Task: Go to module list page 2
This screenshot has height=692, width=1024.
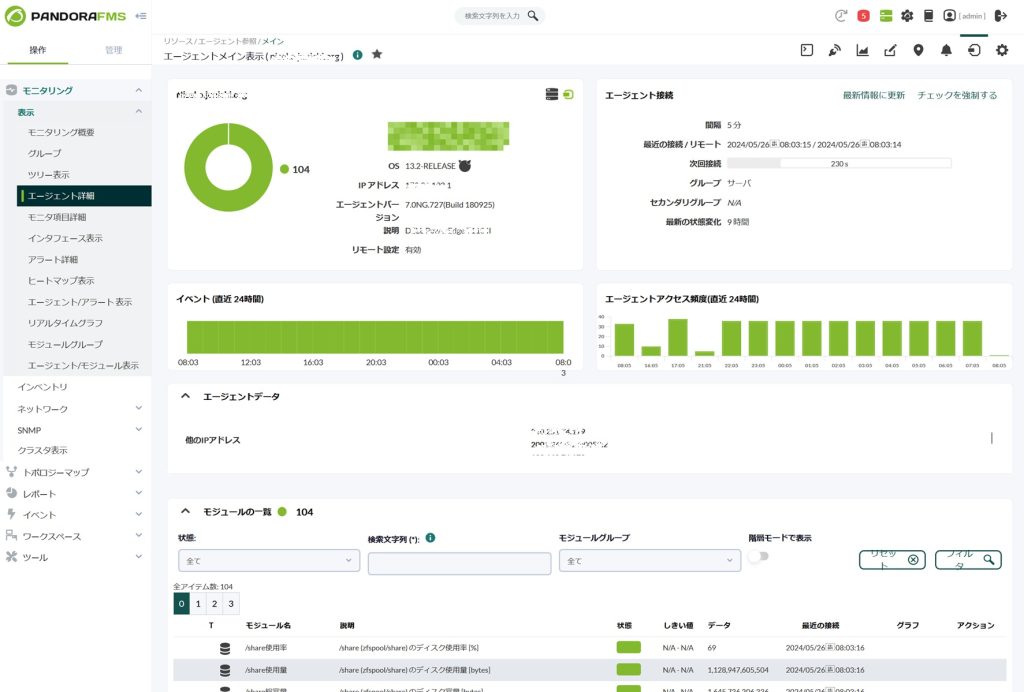Action: coord(214,604)
